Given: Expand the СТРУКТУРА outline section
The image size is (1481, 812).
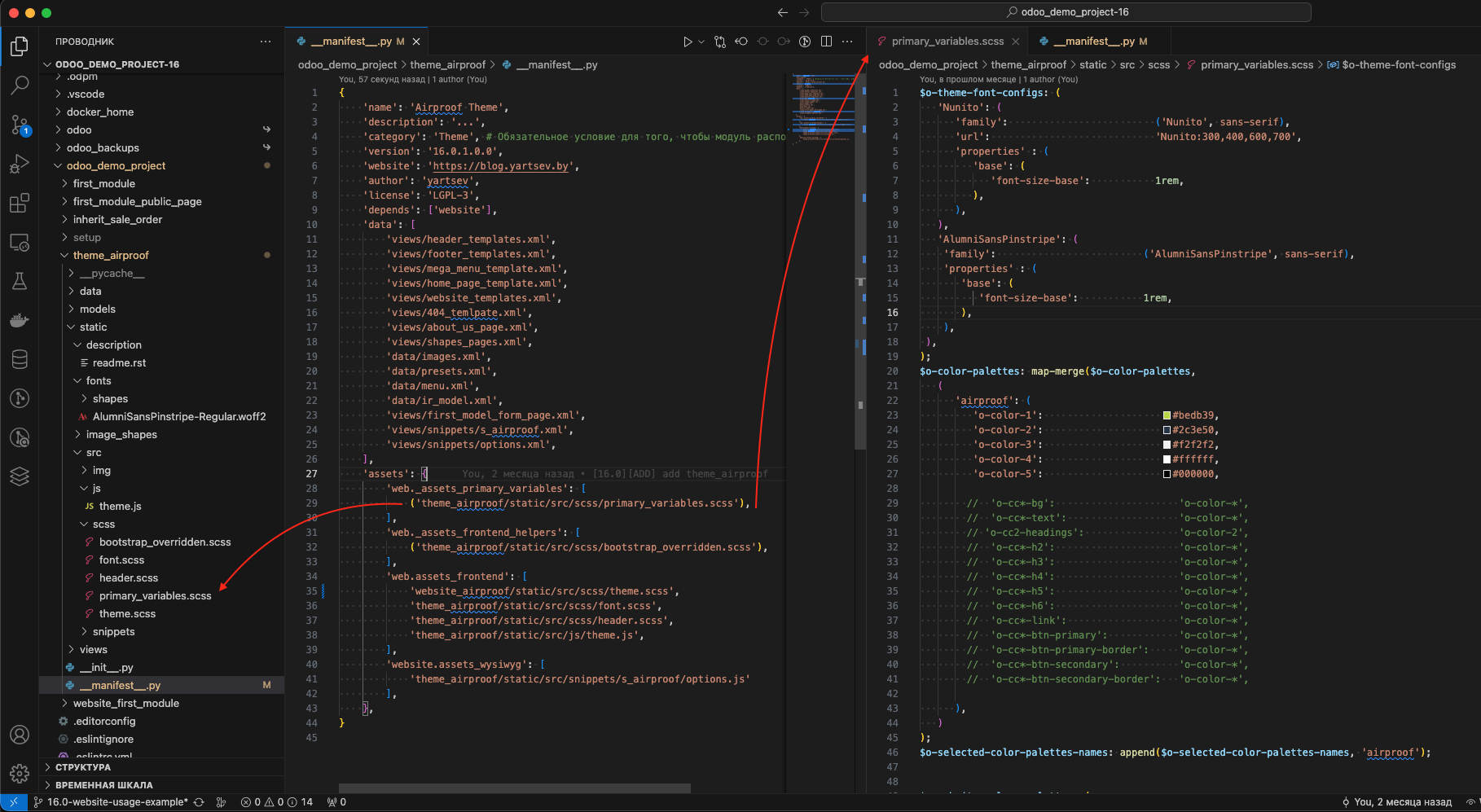Looking at the screenshot, I should tap(161, 767).
